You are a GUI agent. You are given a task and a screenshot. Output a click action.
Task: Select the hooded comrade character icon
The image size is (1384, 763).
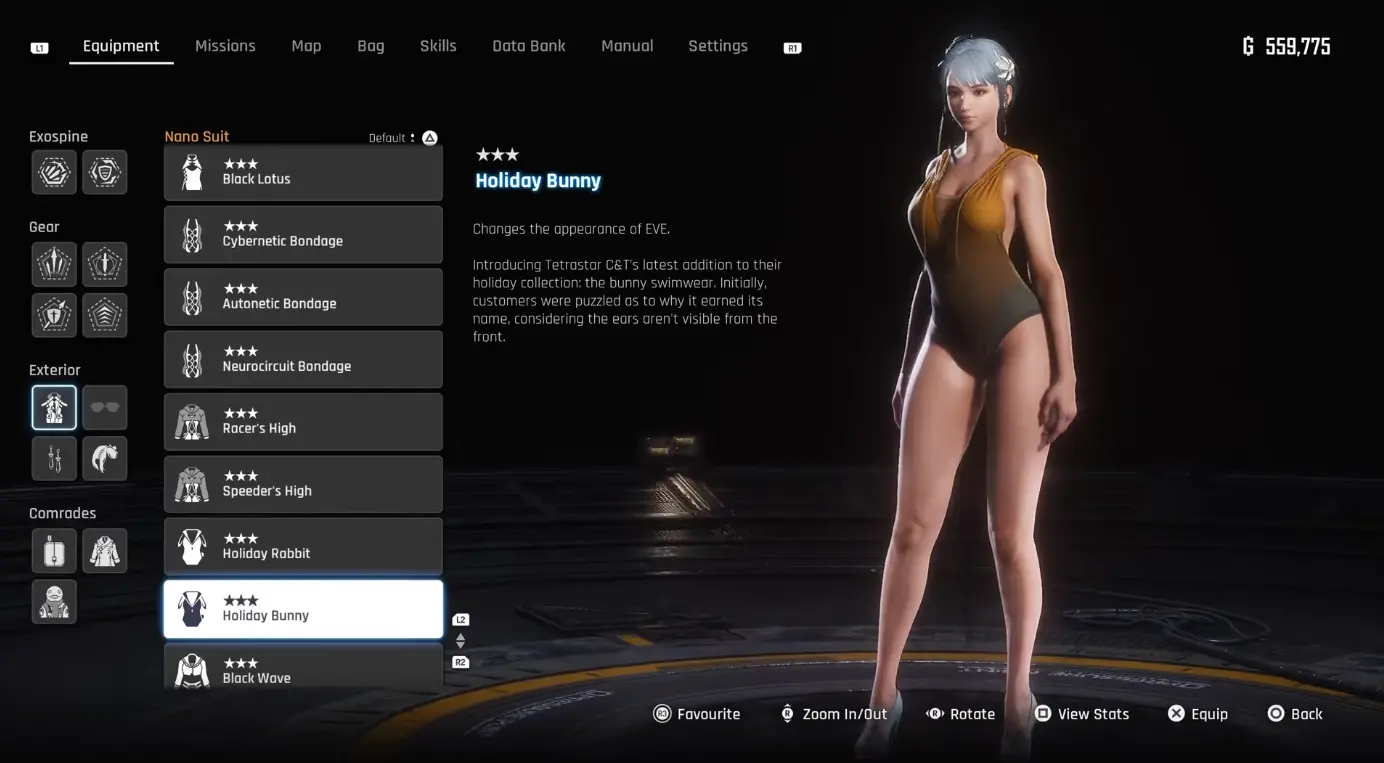54,602
